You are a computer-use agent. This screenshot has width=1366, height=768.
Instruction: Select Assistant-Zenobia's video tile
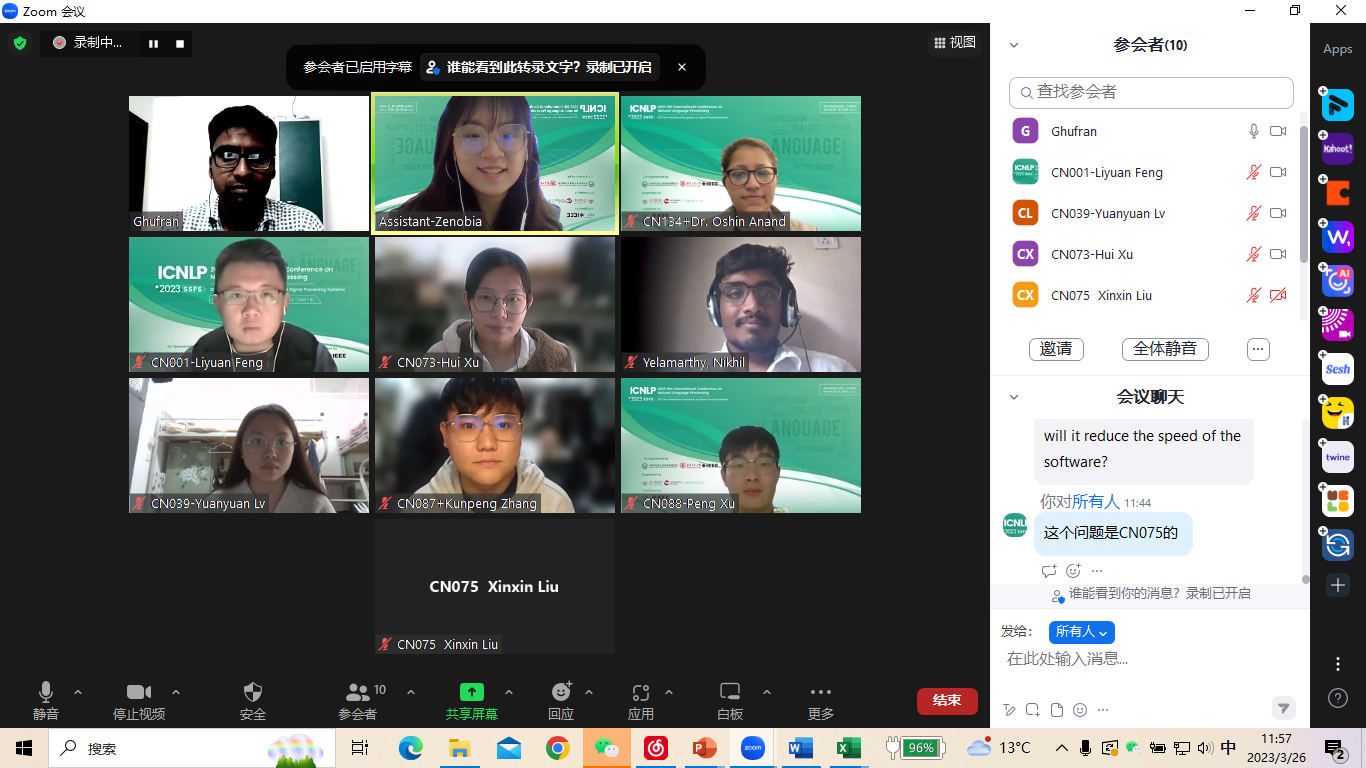tap(495, 164)
